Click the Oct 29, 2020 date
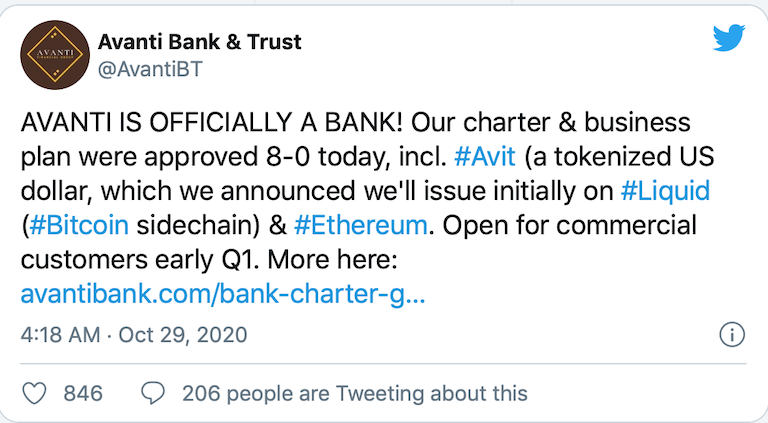 [x=183, y=335]
